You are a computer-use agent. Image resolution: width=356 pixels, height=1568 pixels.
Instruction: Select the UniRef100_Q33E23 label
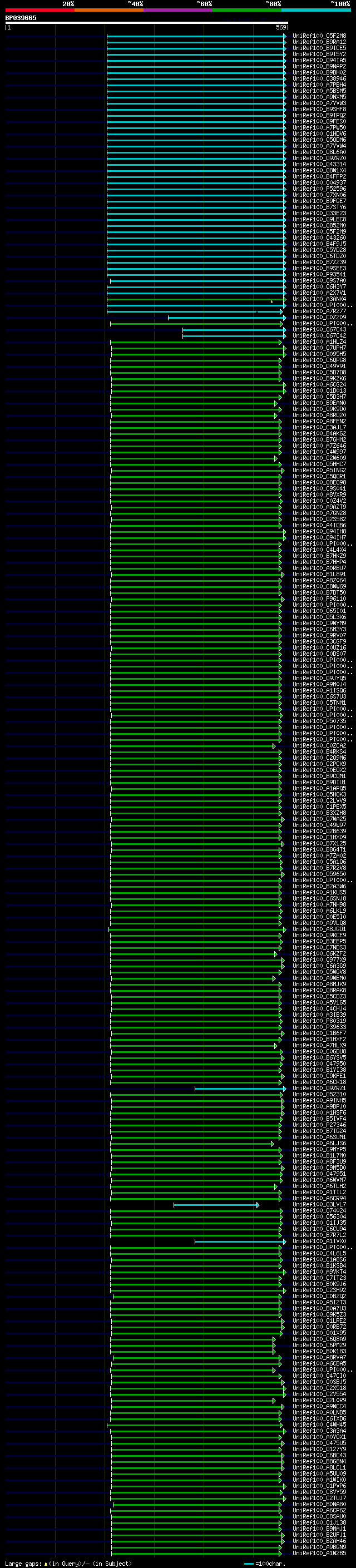[x=319, y=213]
